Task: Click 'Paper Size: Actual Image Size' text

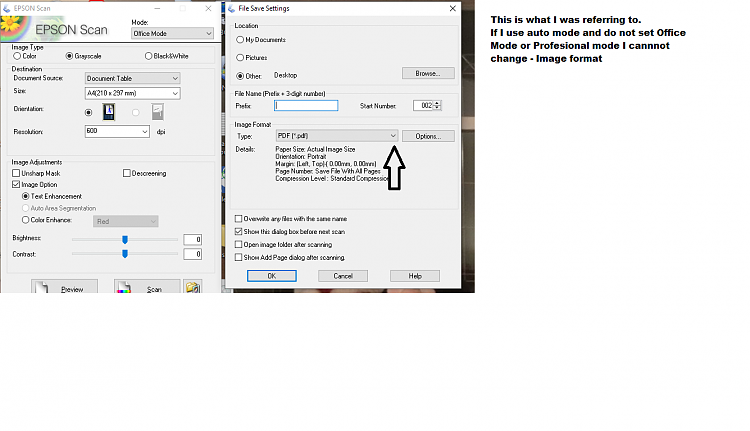Action: [315, 149]
